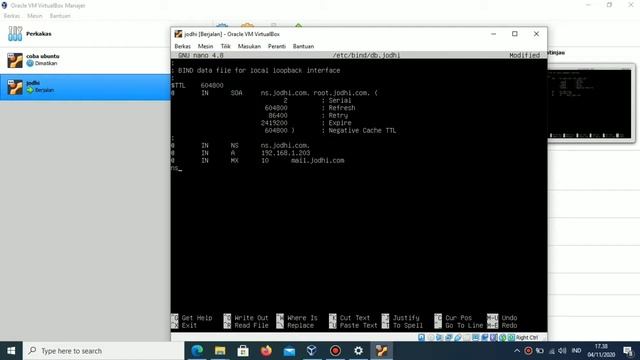
Task: Click shared folders icon in VM status bar
Action: click(467, 338)
